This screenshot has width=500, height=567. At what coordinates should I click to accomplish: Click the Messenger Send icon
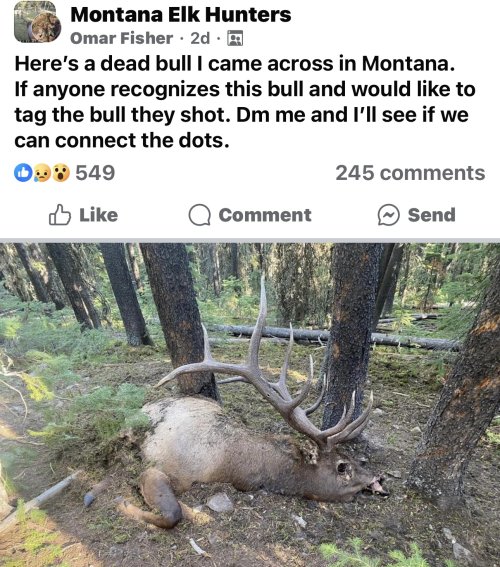click(x=389, y=215)
